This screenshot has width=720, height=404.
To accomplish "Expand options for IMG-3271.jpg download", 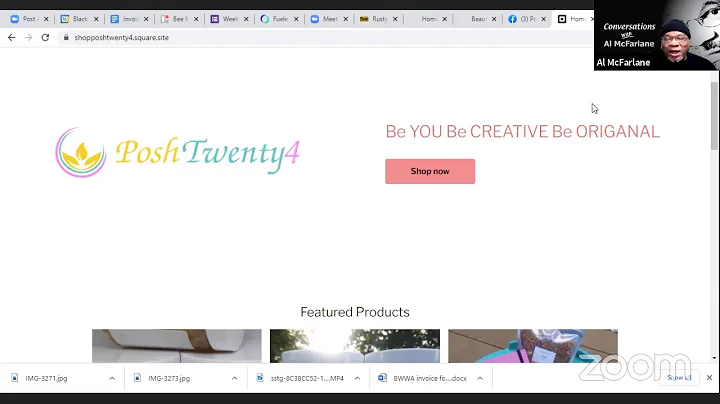I will pyautogui.click(x=112, y=378).
